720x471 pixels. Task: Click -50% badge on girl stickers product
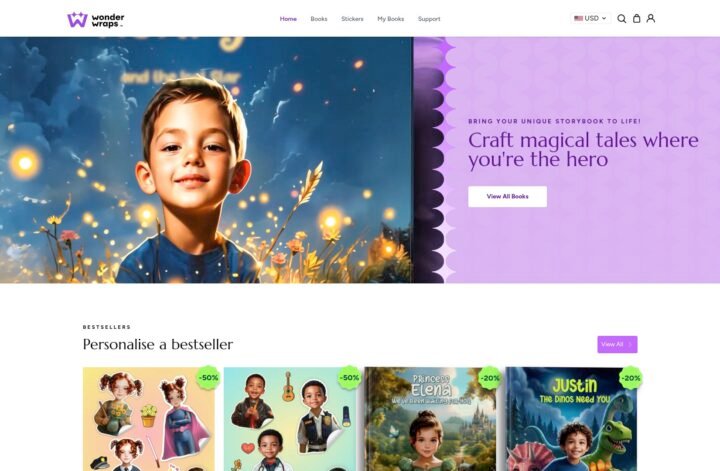click(208, 378)
